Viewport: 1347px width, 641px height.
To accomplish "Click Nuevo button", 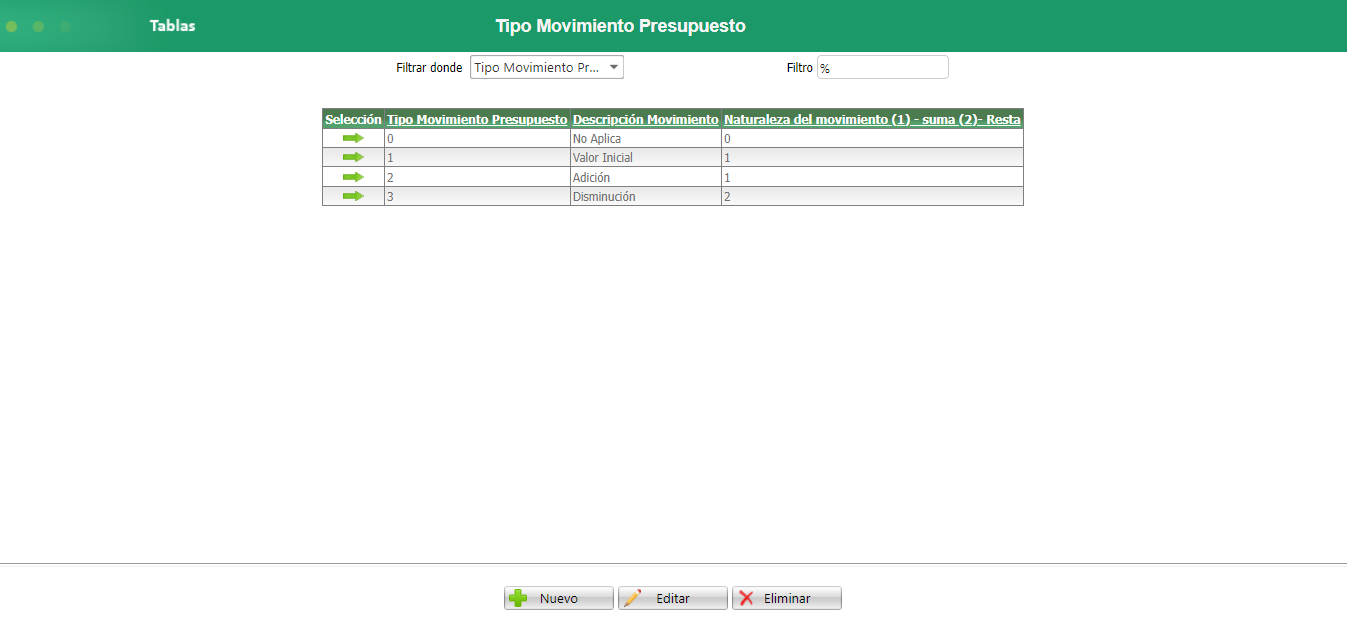I will point(559,598).
